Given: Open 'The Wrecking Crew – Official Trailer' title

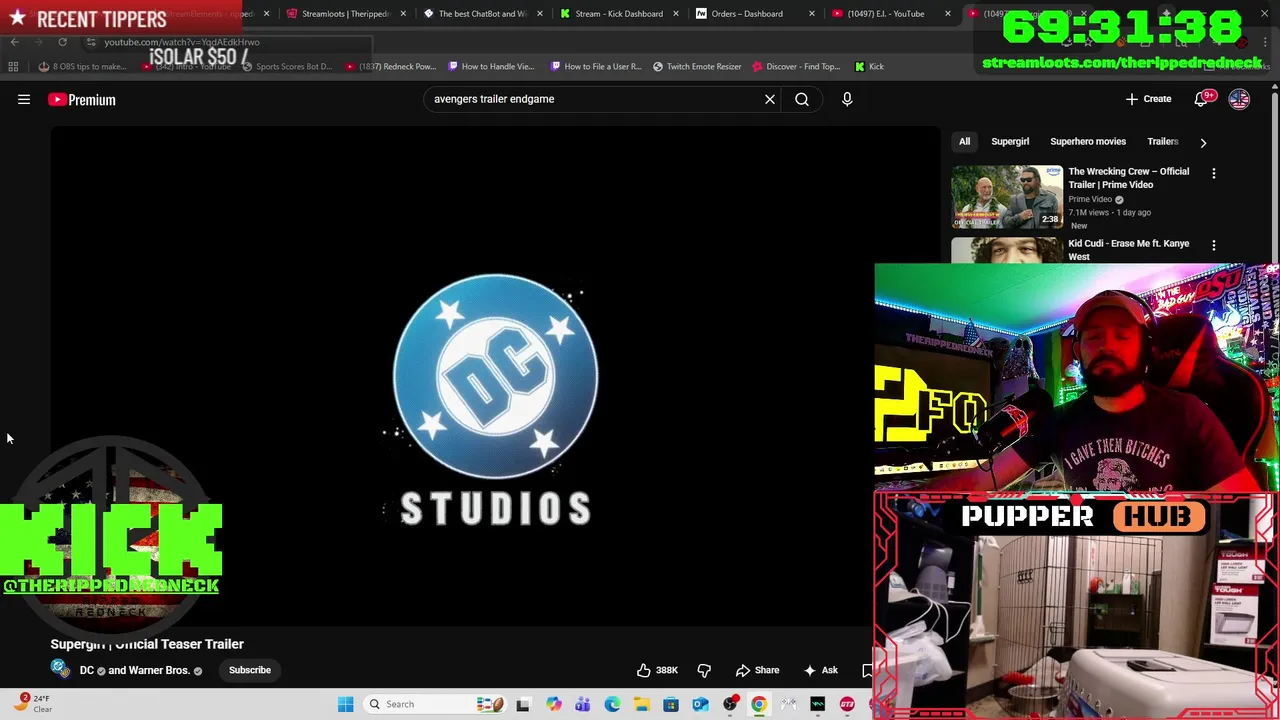Looking at the screenshot, I should point(1129,178).
